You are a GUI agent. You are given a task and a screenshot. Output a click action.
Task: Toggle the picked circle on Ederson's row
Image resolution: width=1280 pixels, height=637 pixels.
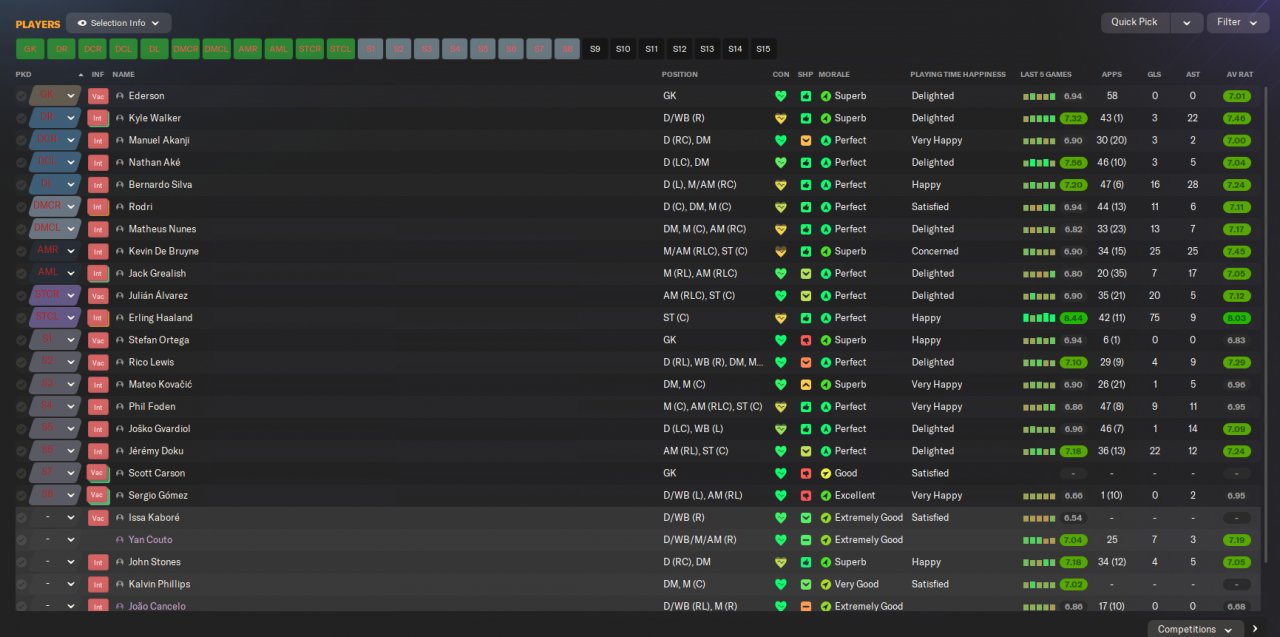(21, 96)
